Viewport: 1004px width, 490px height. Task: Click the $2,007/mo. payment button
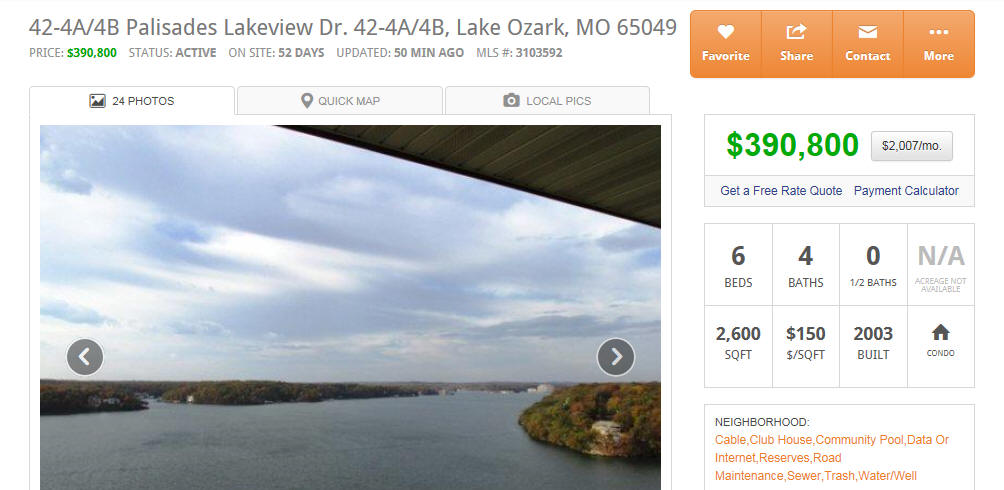click(912, 146)
